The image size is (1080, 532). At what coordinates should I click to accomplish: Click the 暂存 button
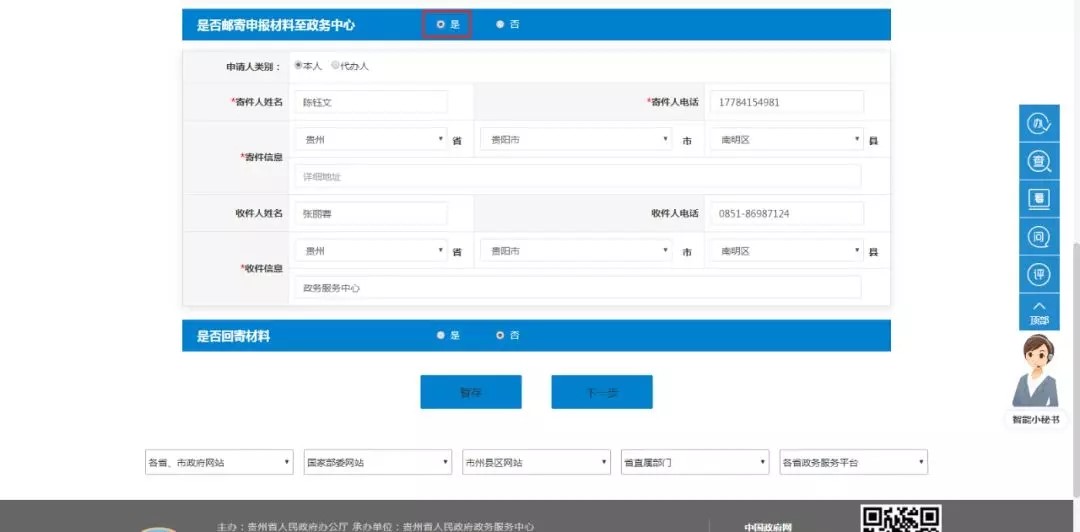tap(471, 392)
